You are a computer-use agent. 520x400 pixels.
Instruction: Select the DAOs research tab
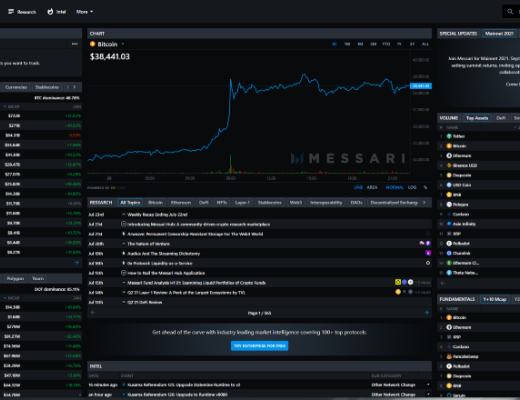point(356,202)
